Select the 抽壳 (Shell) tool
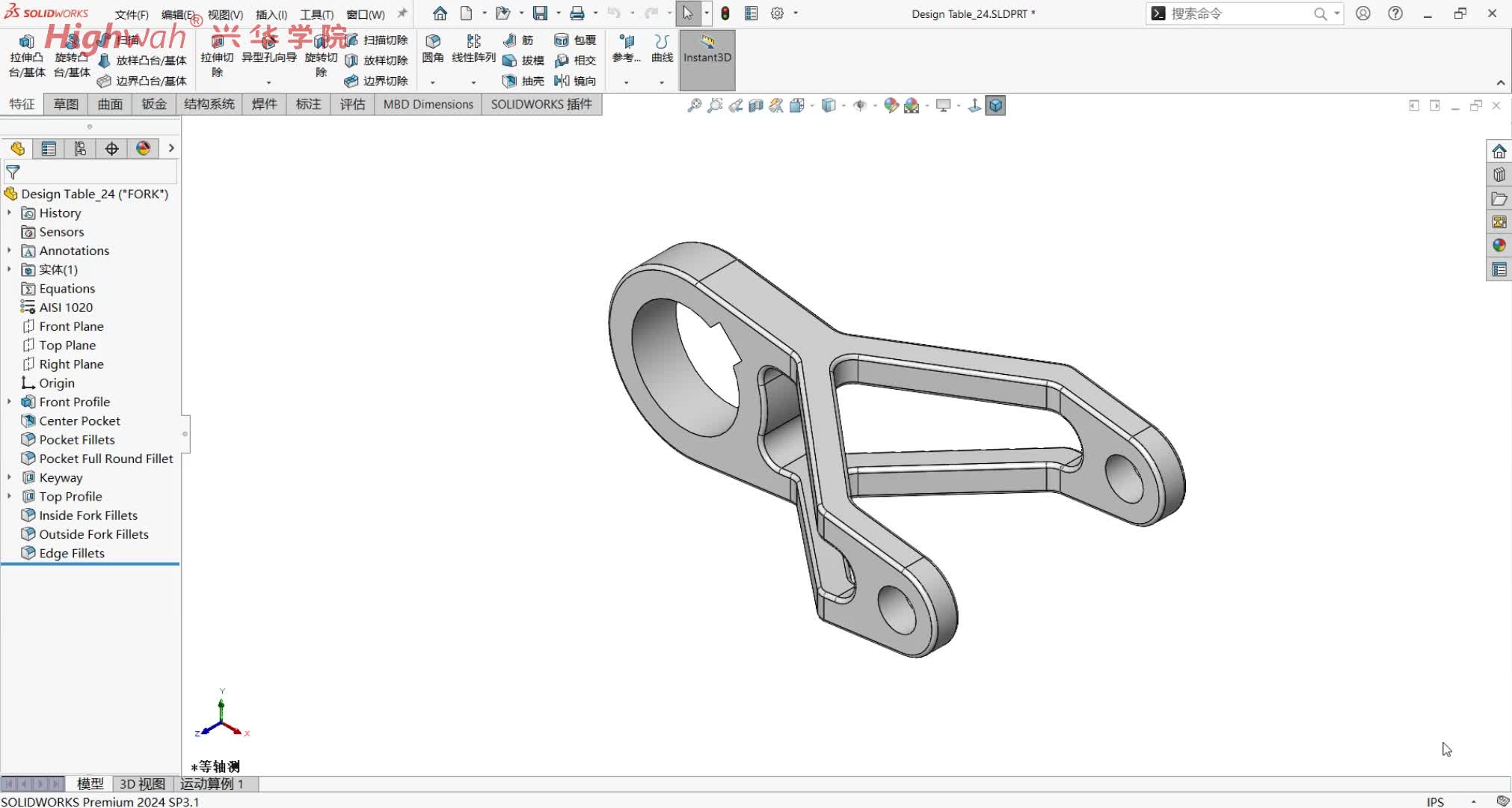1512x808 pixels. coord(523,81)
